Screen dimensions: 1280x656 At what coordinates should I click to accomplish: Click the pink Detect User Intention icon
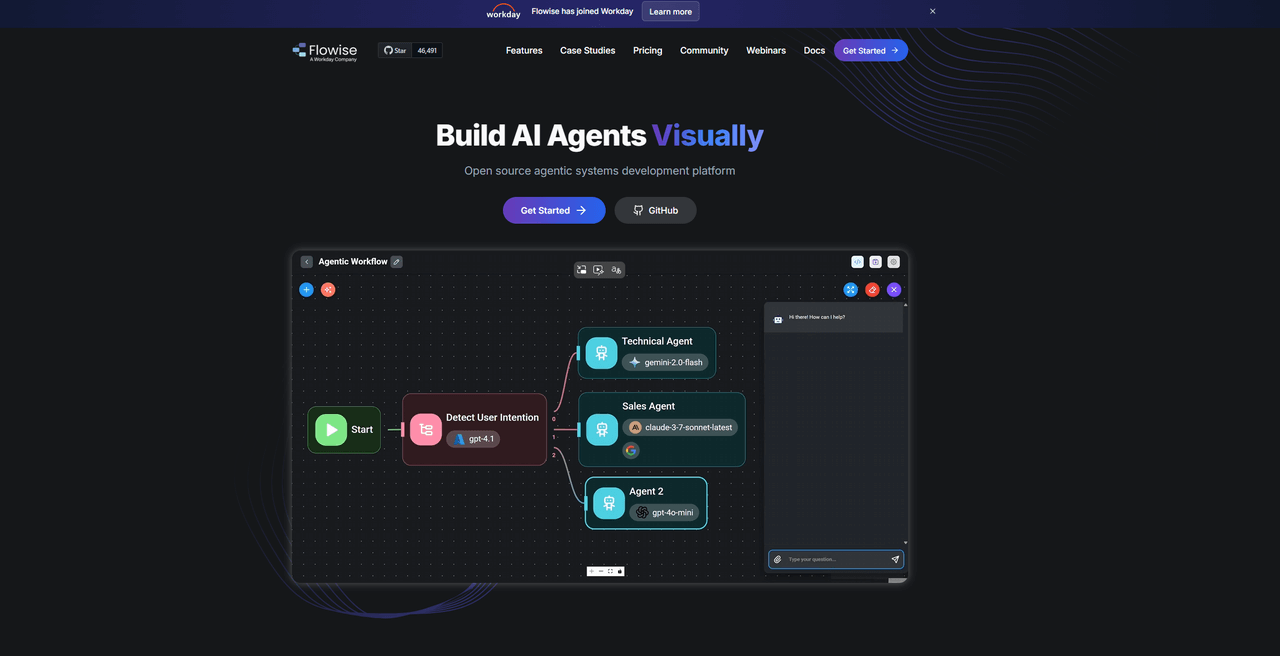426,430
